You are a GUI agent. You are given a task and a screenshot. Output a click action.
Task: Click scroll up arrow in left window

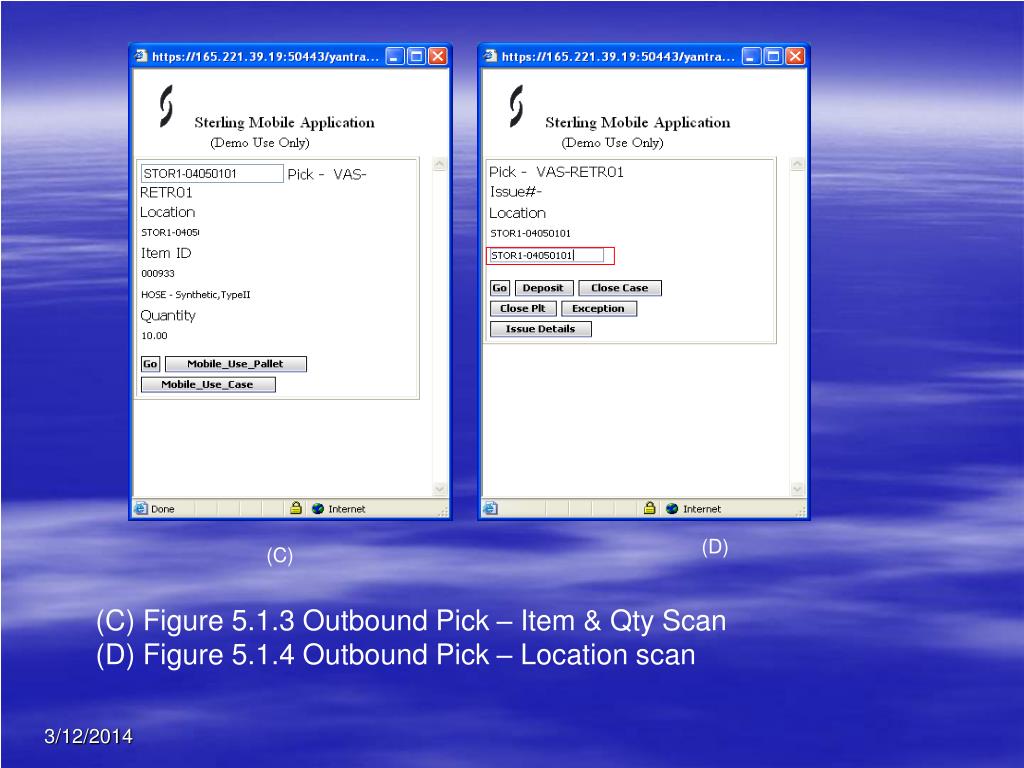(440, 165)
